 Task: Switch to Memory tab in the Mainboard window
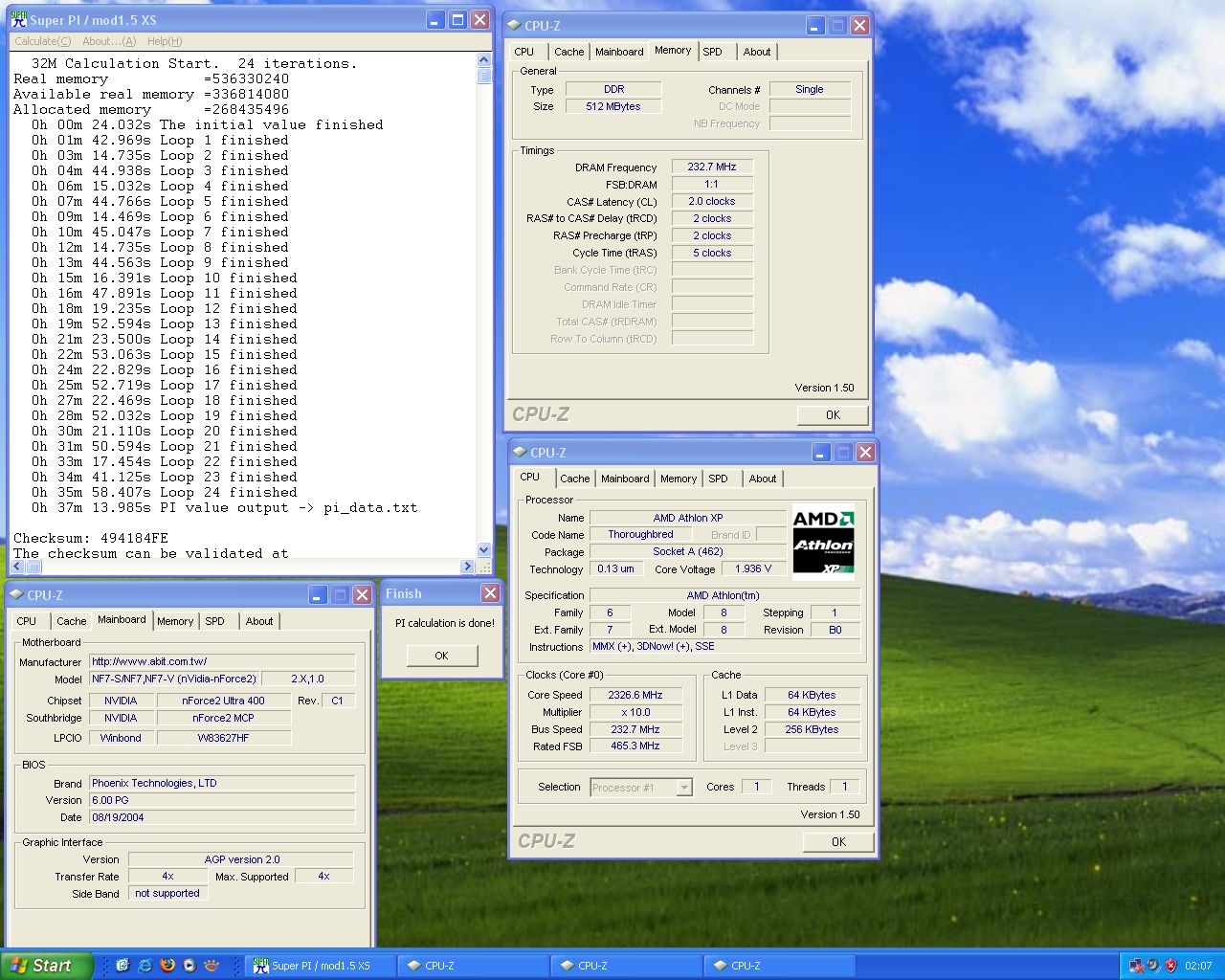(x=175, y=621)
